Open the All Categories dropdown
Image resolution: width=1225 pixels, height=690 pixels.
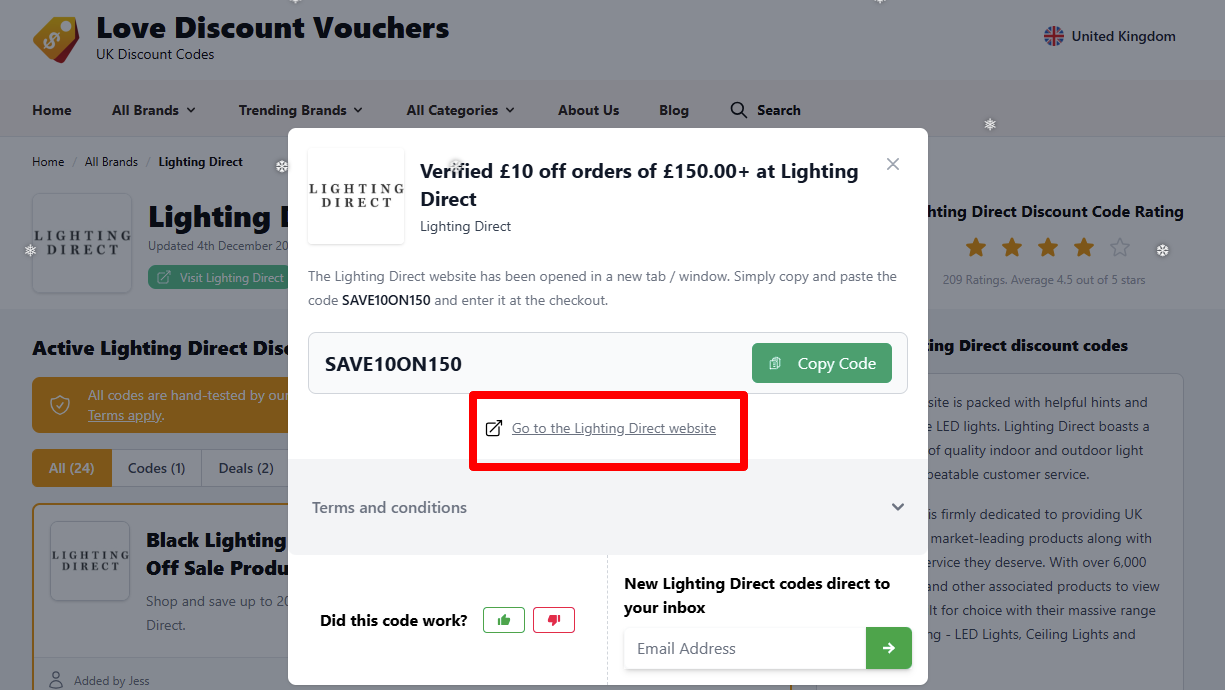pyautogui.click(x=461, y=110)
